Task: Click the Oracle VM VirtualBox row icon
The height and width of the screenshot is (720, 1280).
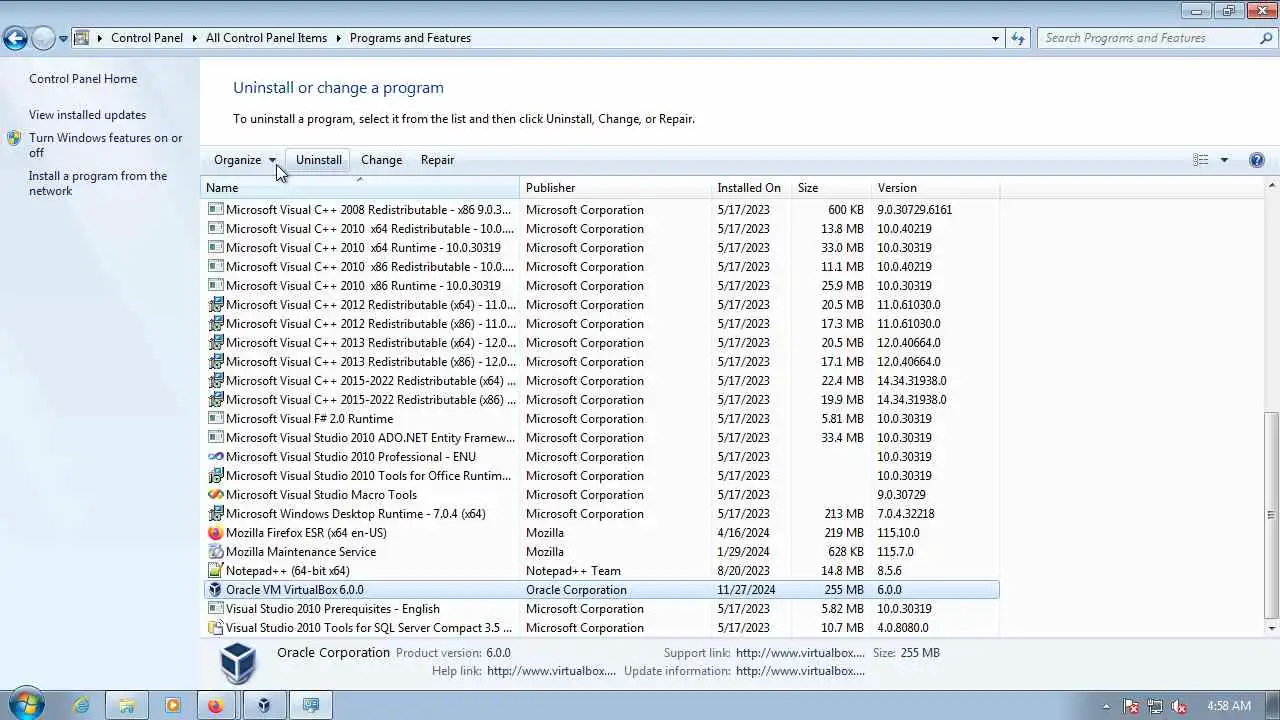Action: pyautogui.click(x=215, y=590)
